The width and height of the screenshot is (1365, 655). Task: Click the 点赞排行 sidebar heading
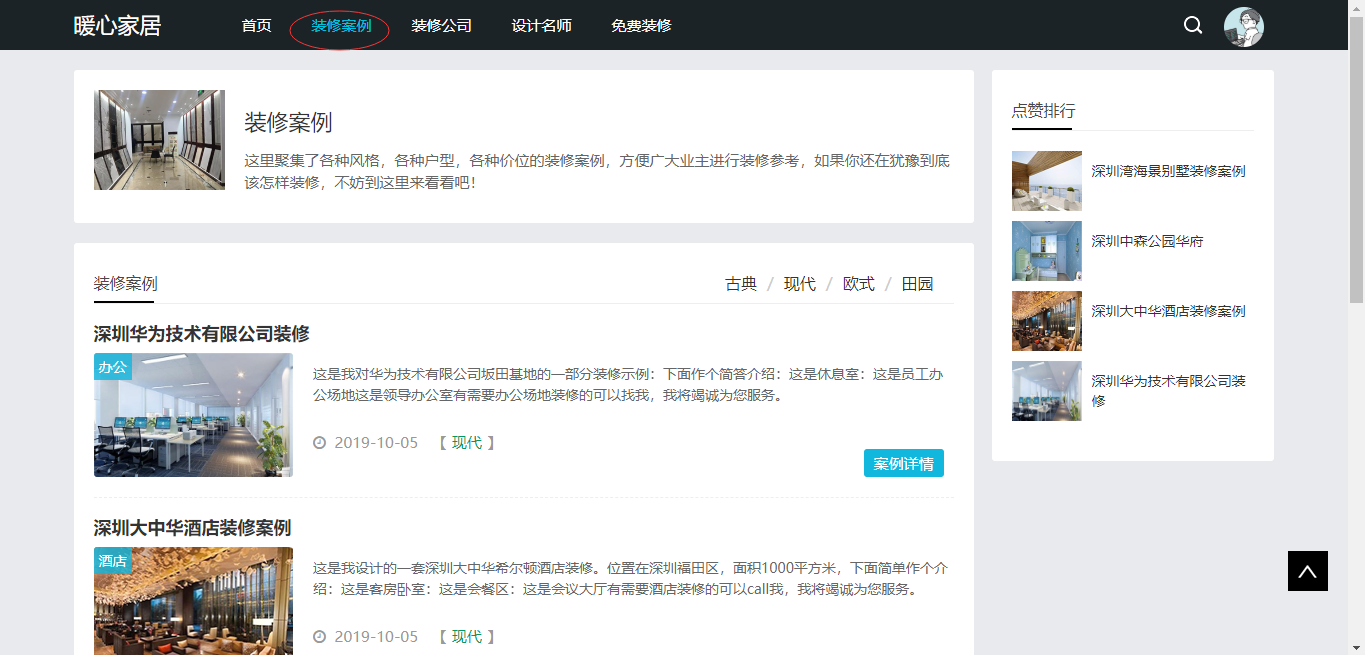[x=1043, y=111]
